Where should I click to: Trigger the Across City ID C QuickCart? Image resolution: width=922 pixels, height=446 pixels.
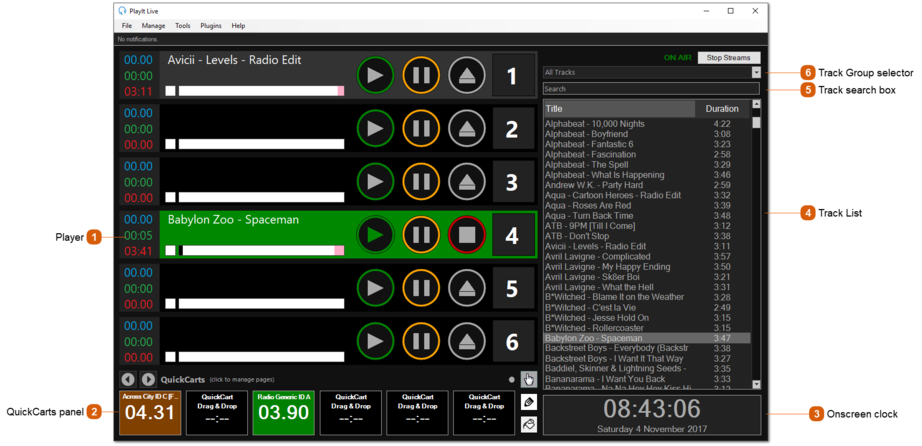(150, 413)
